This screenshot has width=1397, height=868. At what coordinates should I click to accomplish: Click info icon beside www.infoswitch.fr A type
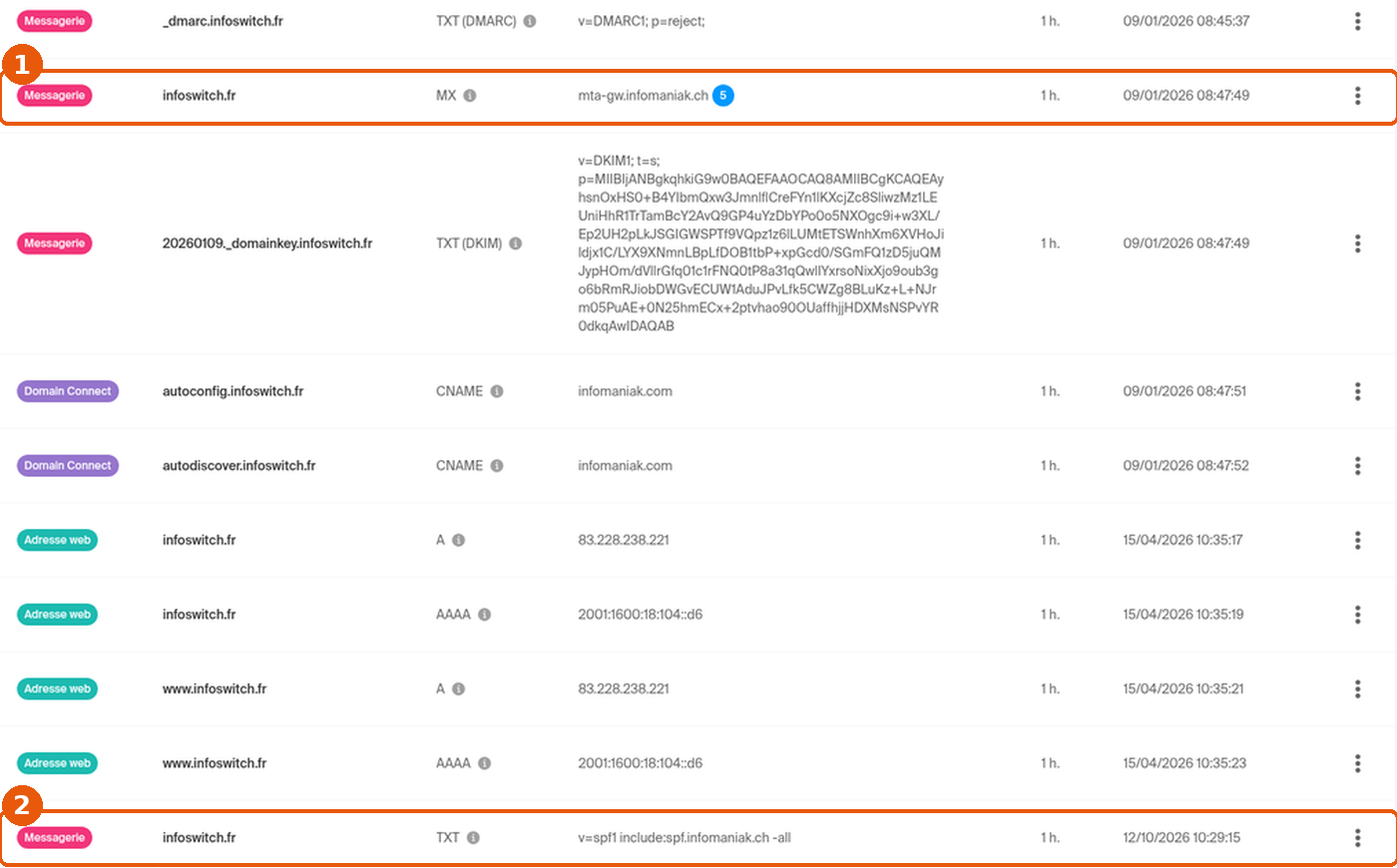(459, 689)
